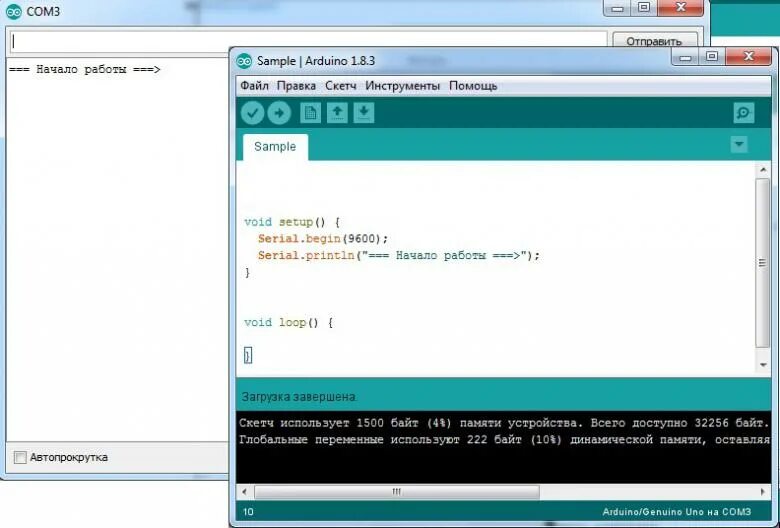The height and width of the screenshot is (528, 780).
Task: Click the Загрузка завершена status message
Action: 298,397
